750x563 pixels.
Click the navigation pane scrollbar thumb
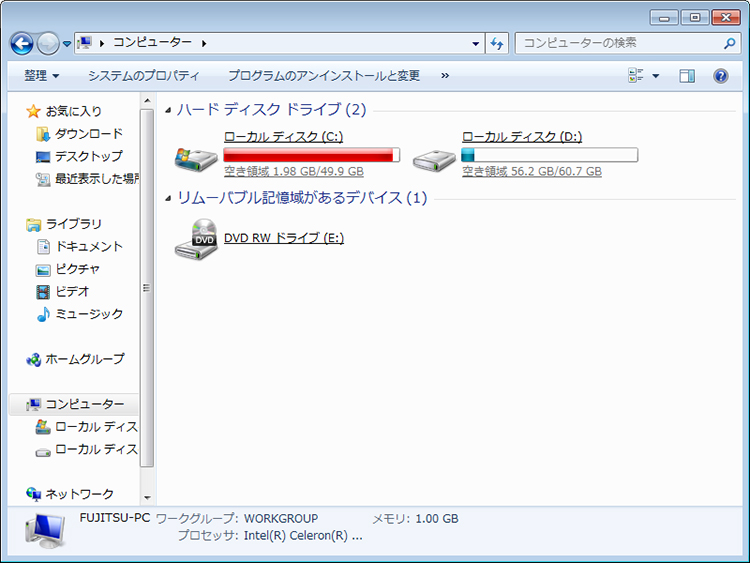147,287
